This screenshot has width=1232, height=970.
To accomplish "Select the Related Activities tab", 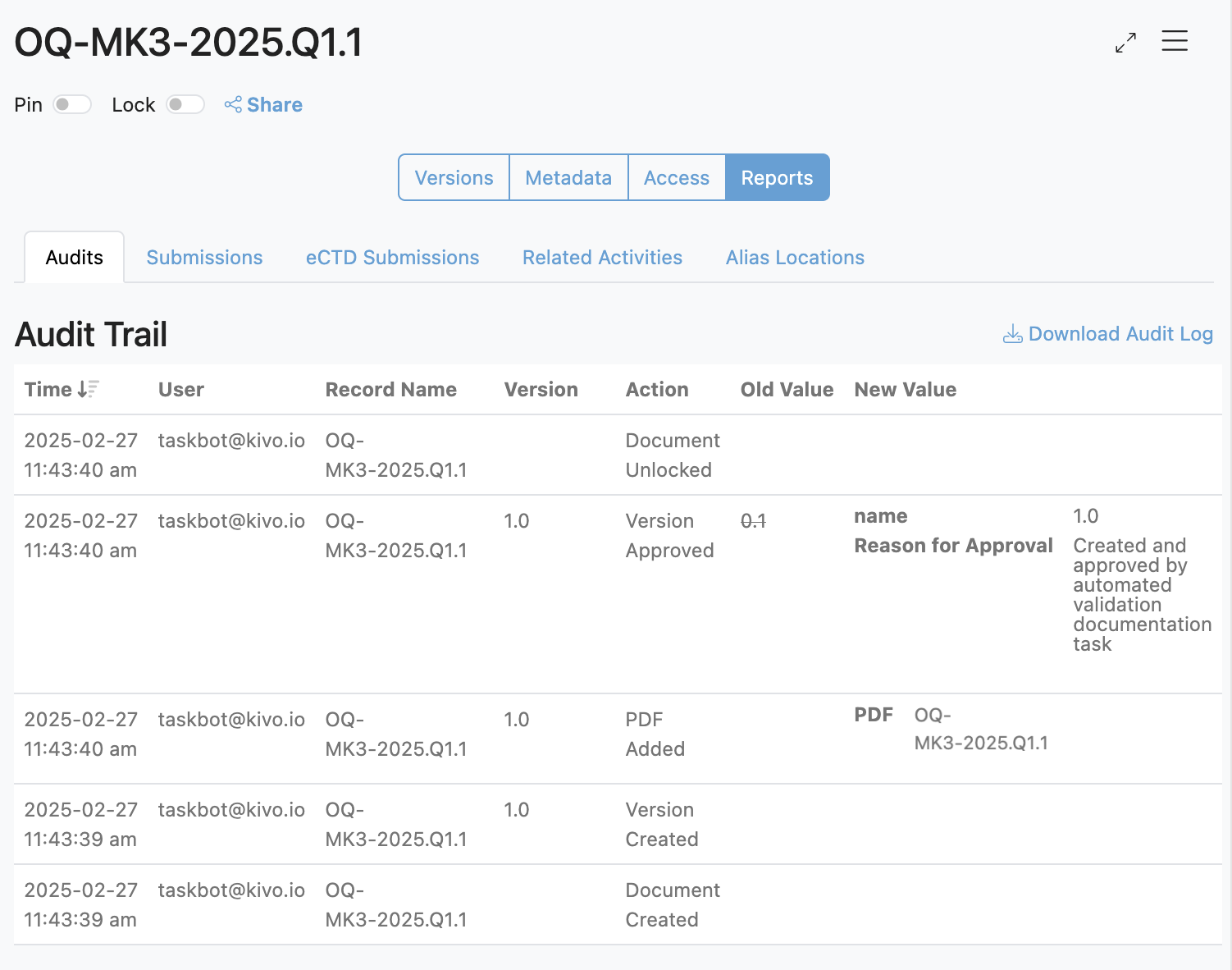I will click(x=602, y=257).
